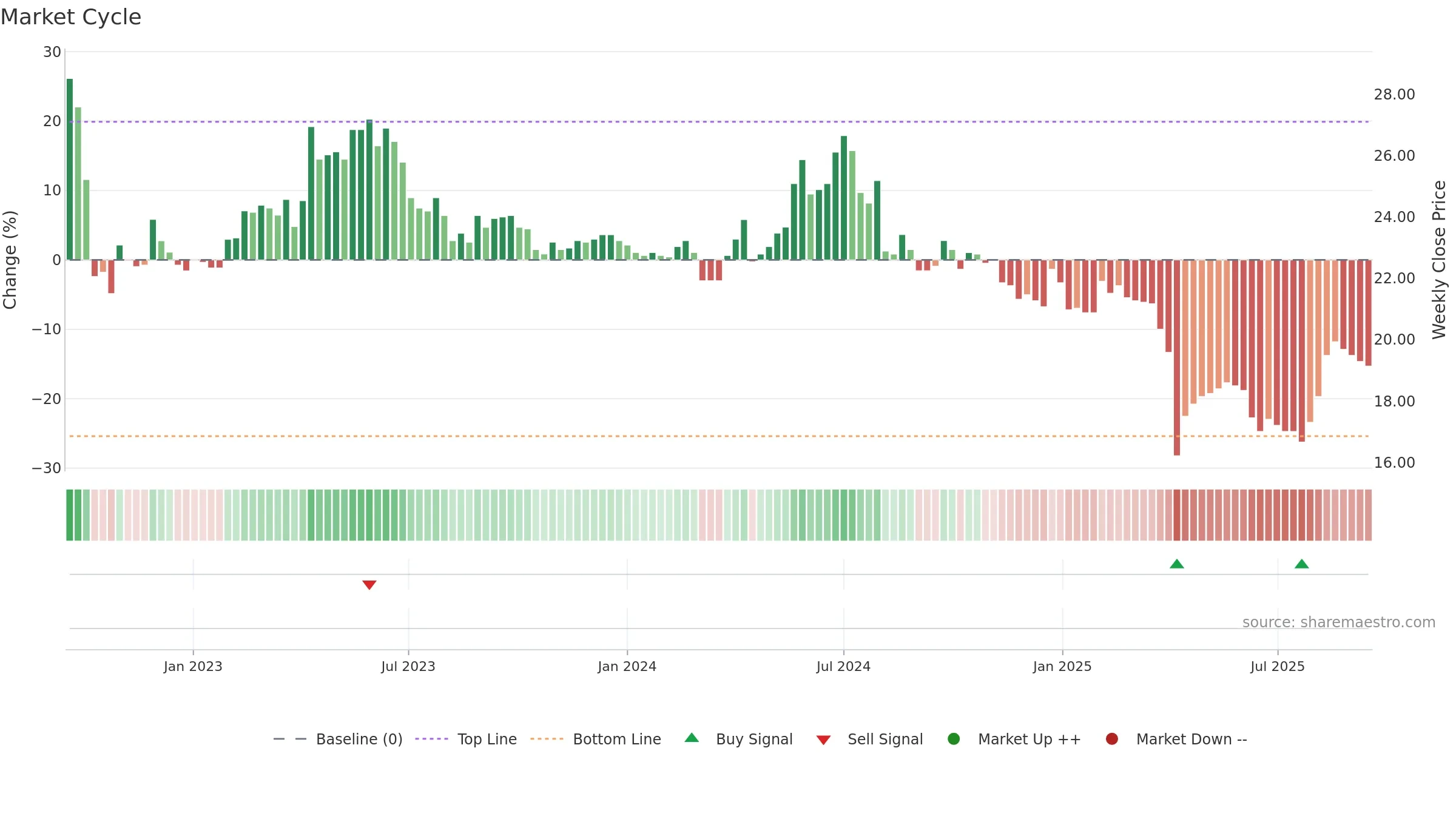This screenshot has width=1456, height=819.
Task: Click the Sell Signal legend entry
Action: (x=869, y=739)
